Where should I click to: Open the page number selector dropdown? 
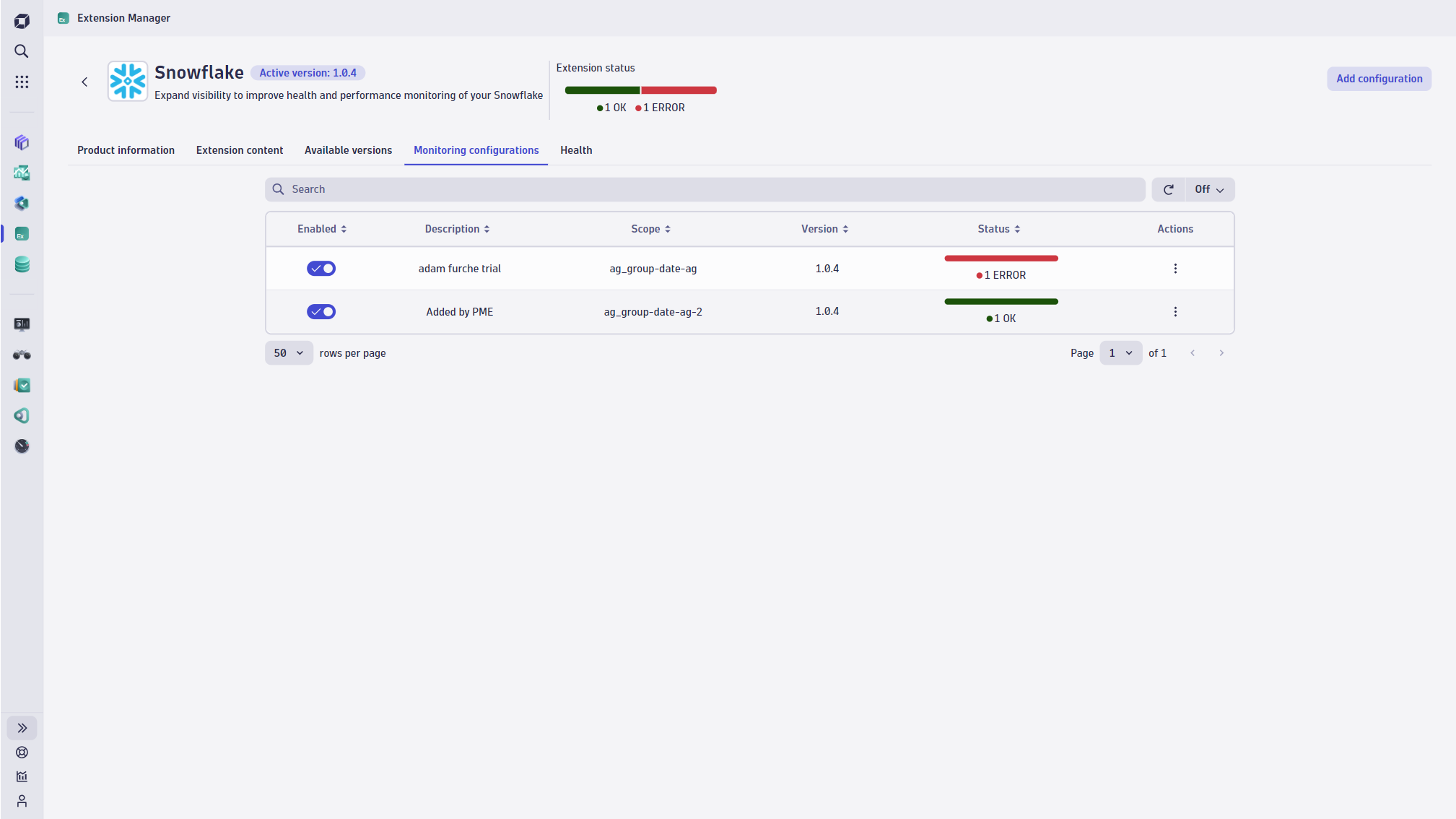(x=1120, y=352)
